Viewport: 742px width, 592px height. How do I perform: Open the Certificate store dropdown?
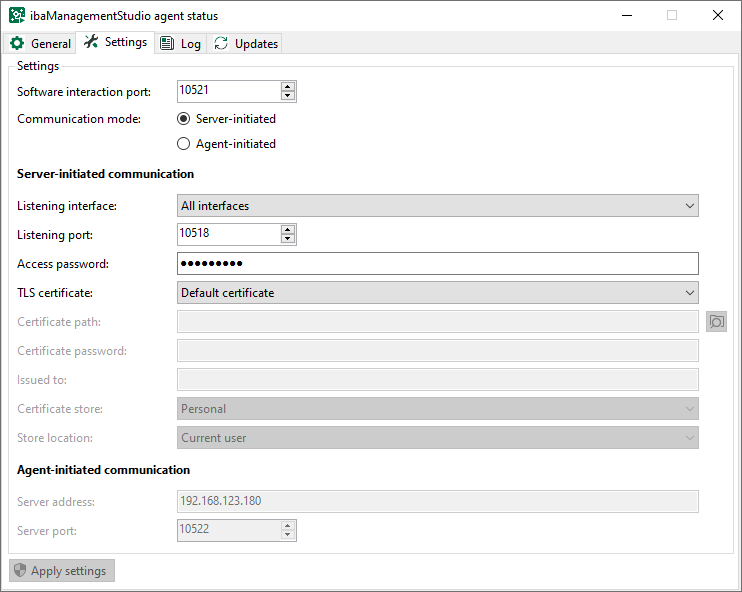(437, 409)
